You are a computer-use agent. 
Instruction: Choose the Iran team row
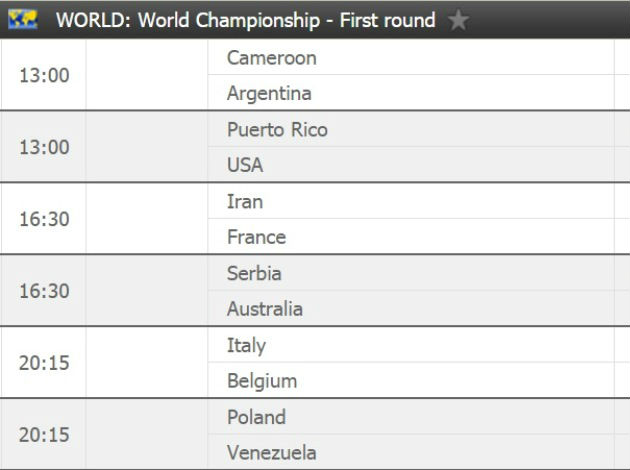(x=245, y=202)
